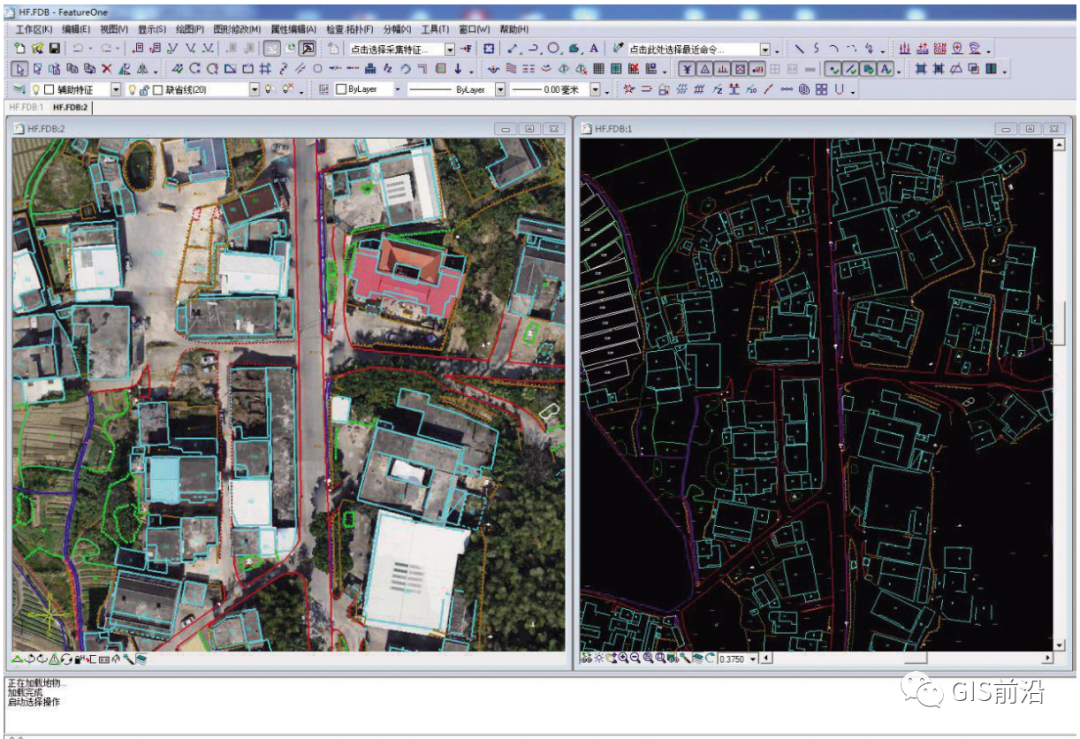The width and height of the screenshot is (1080, 739).
Task: Click the undo arrow icon
Action: coord(78,48)
